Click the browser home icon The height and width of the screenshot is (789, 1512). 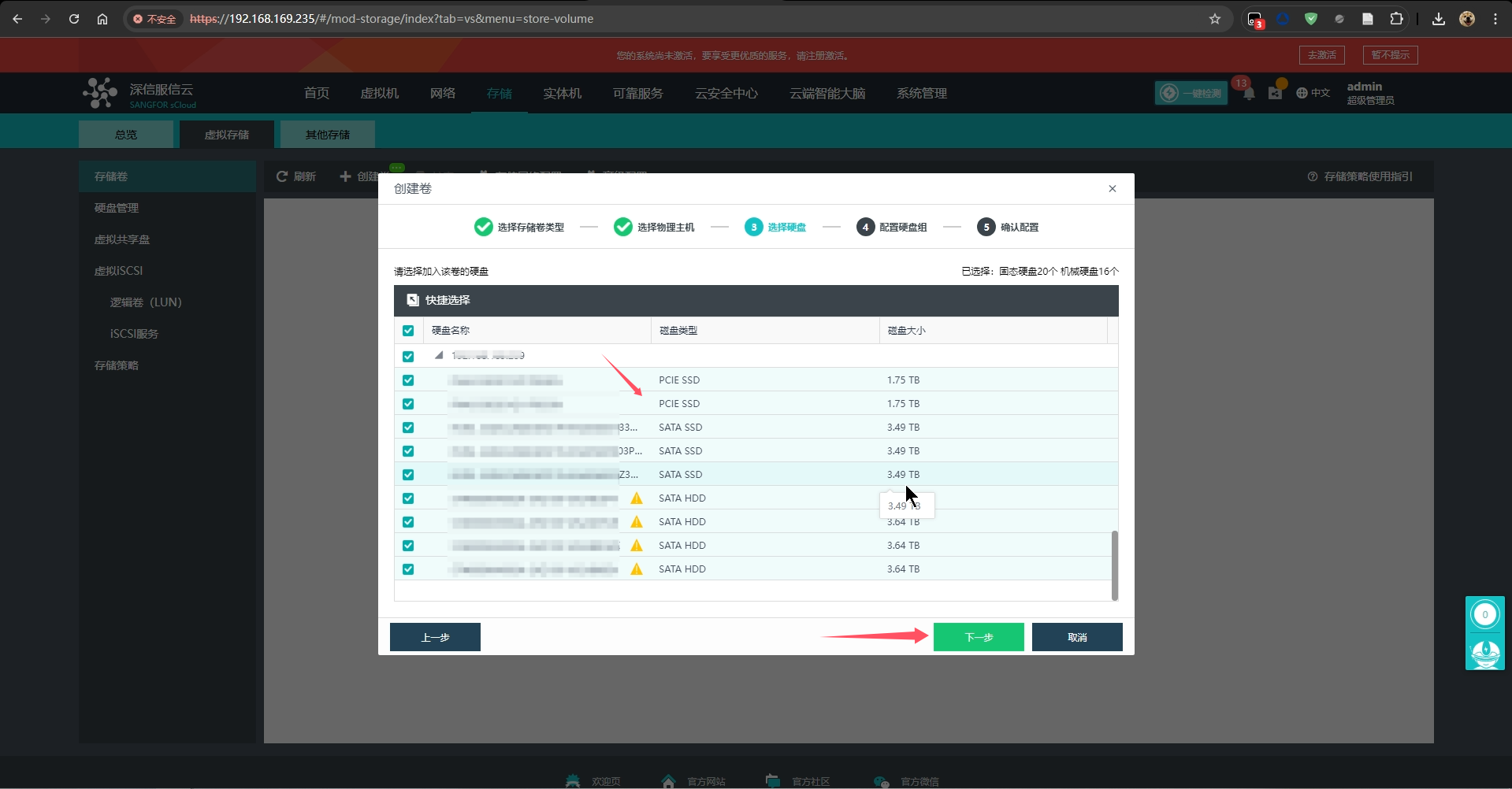(x=102, y=19)
